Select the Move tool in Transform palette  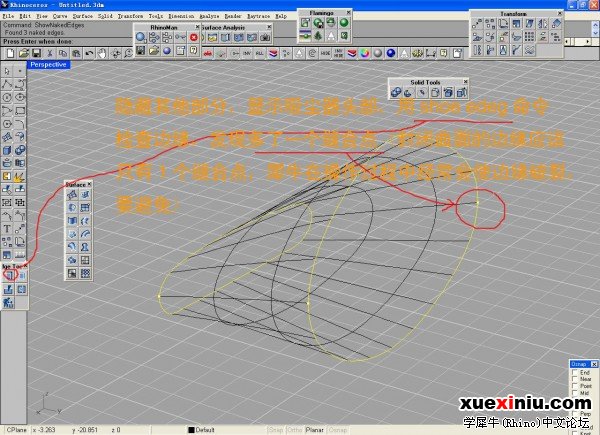coord(477,24)
